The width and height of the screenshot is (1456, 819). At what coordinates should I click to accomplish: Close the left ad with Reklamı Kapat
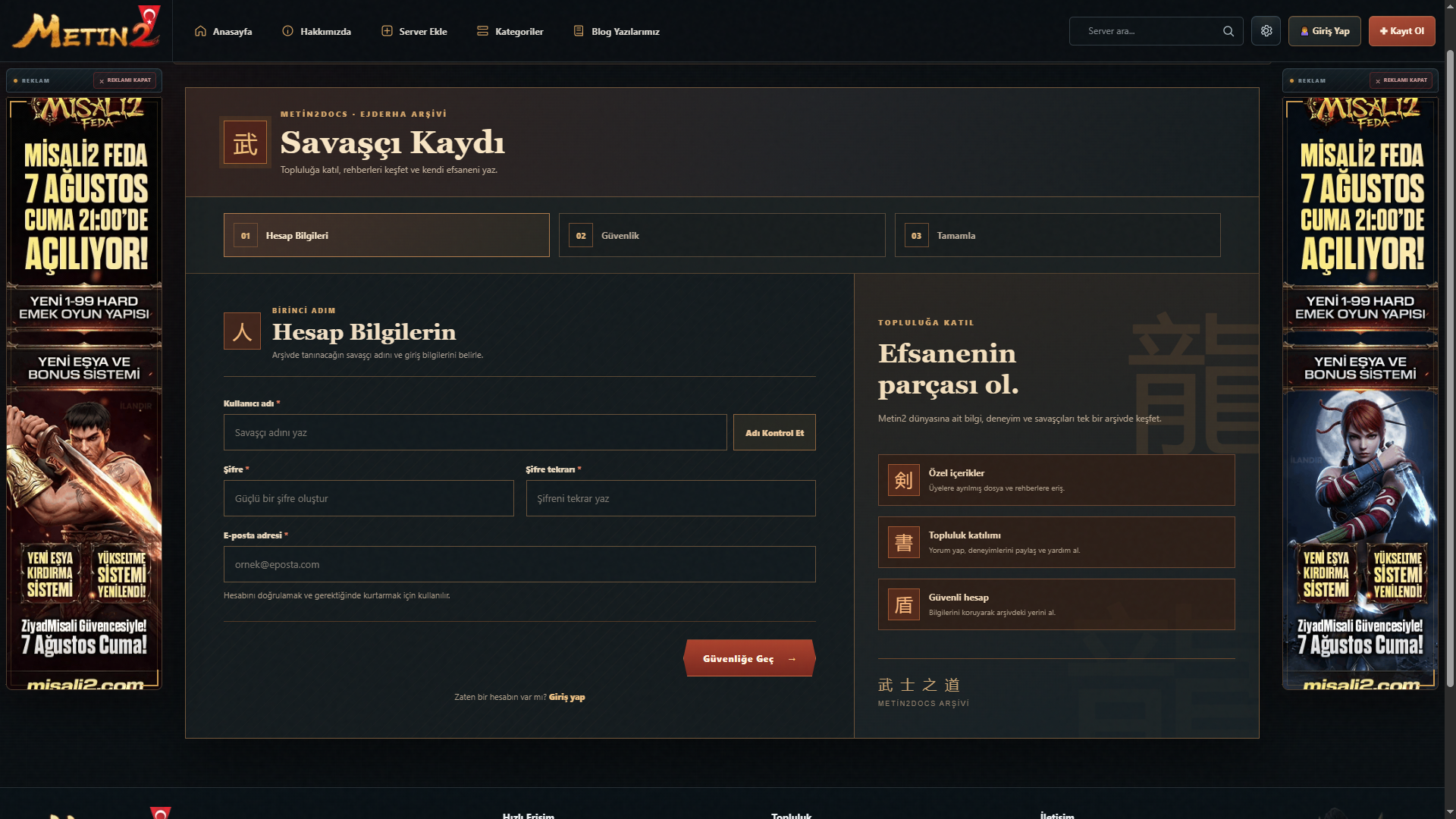125,80
